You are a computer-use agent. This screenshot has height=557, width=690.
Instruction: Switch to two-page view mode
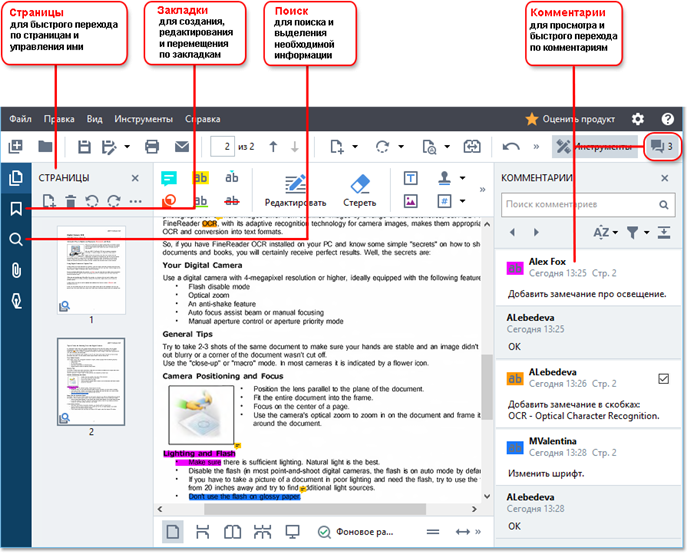pyautogui.click(x=232, y=532)
